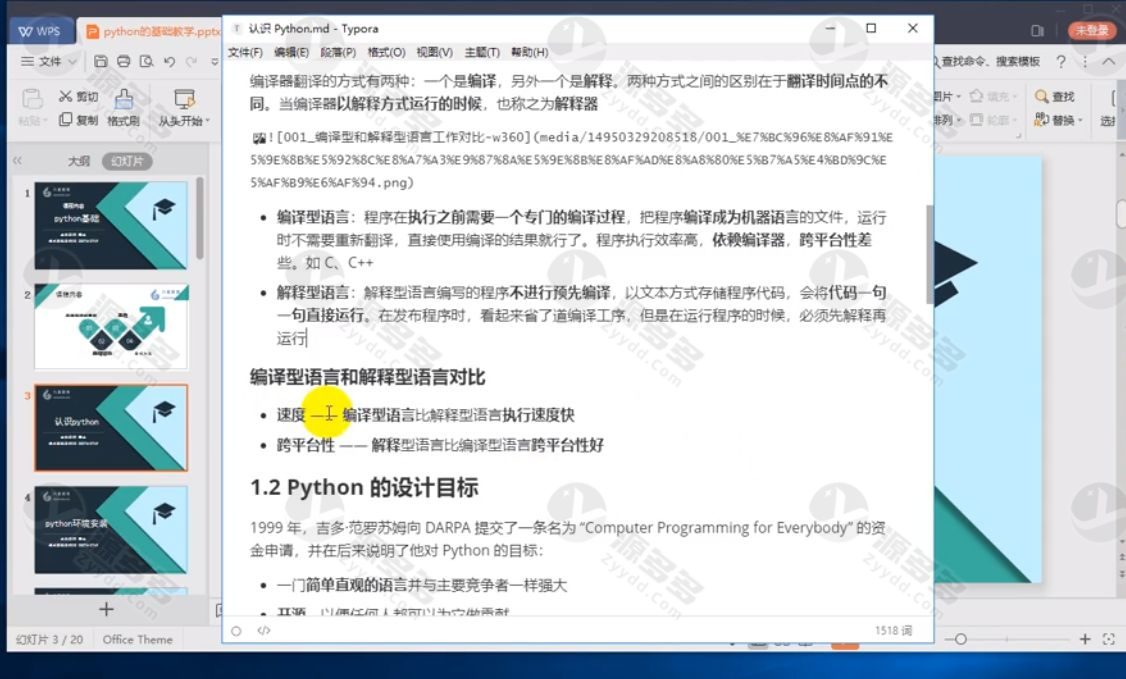Open the Typora 主题(T) menu
Screen dimensions: 1126x679
482,52
